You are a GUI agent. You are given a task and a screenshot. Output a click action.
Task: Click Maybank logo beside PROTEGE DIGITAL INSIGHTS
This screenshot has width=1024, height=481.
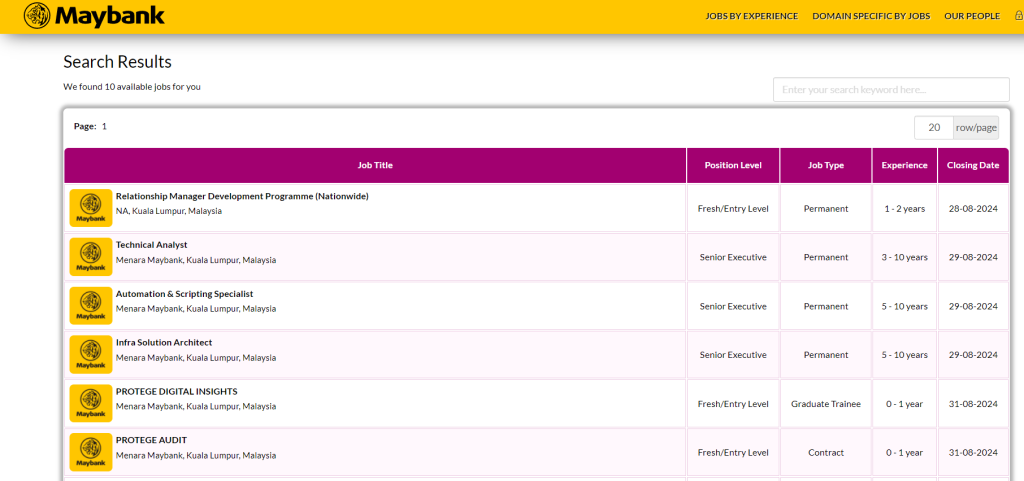click(91, 404)
